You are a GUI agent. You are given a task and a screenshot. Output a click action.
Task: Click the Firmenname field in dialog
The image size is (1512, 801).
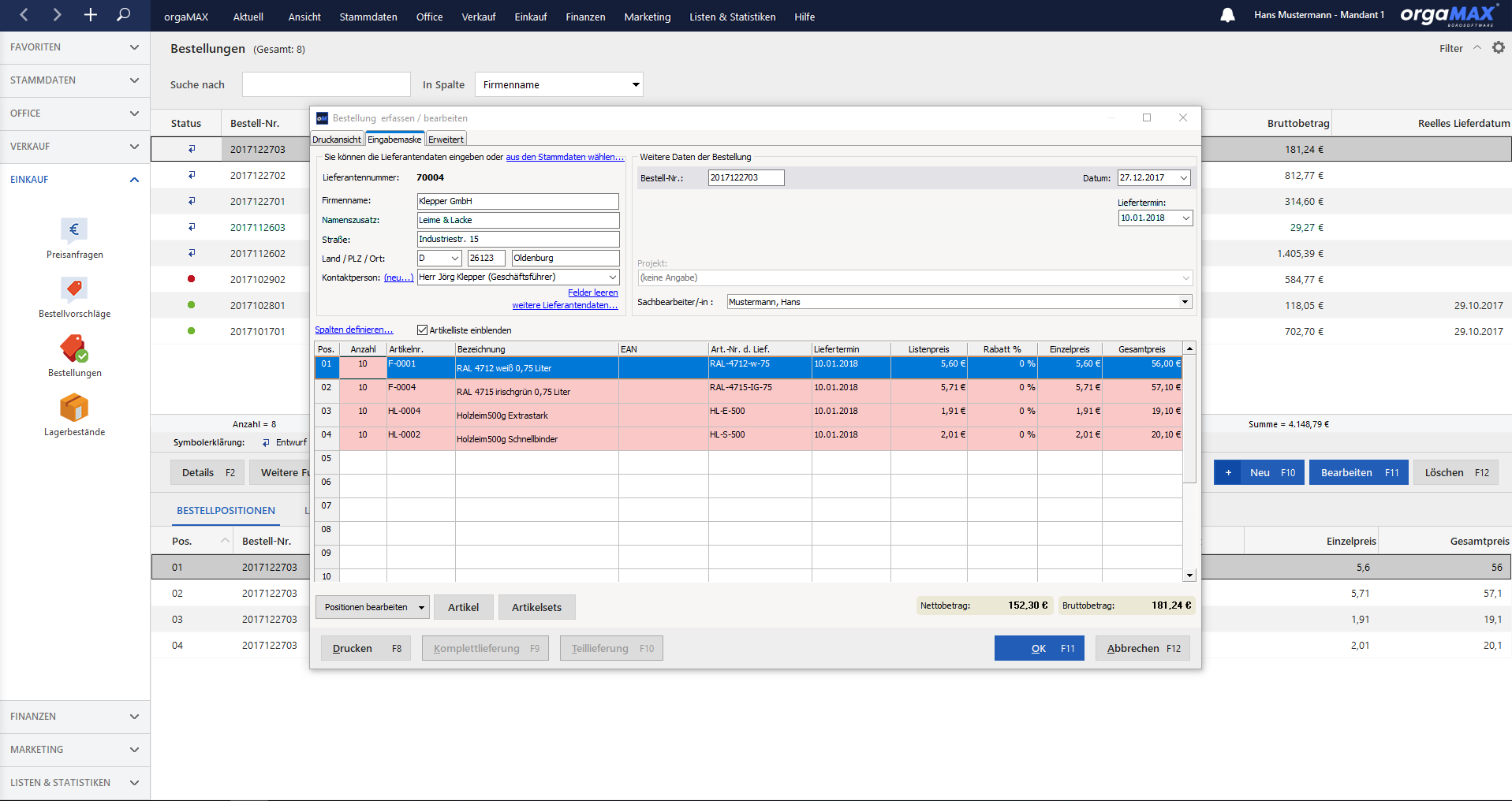point(518,201)
